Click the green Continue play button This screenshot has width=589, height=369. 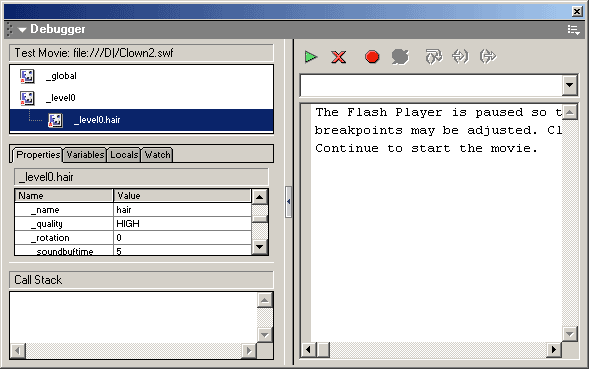click(311, 57)
